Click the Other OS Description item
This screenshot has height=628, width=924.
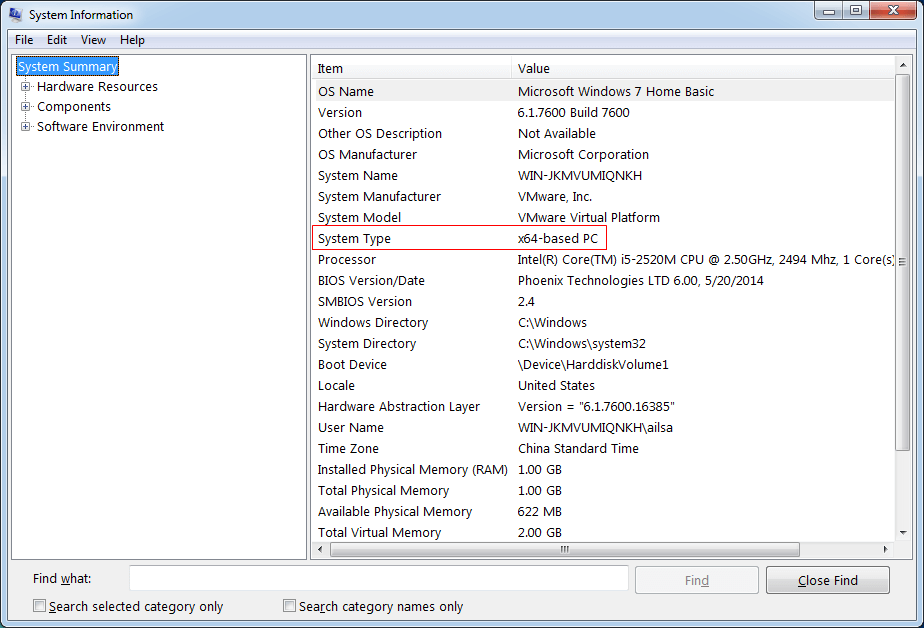pos(380,134)
